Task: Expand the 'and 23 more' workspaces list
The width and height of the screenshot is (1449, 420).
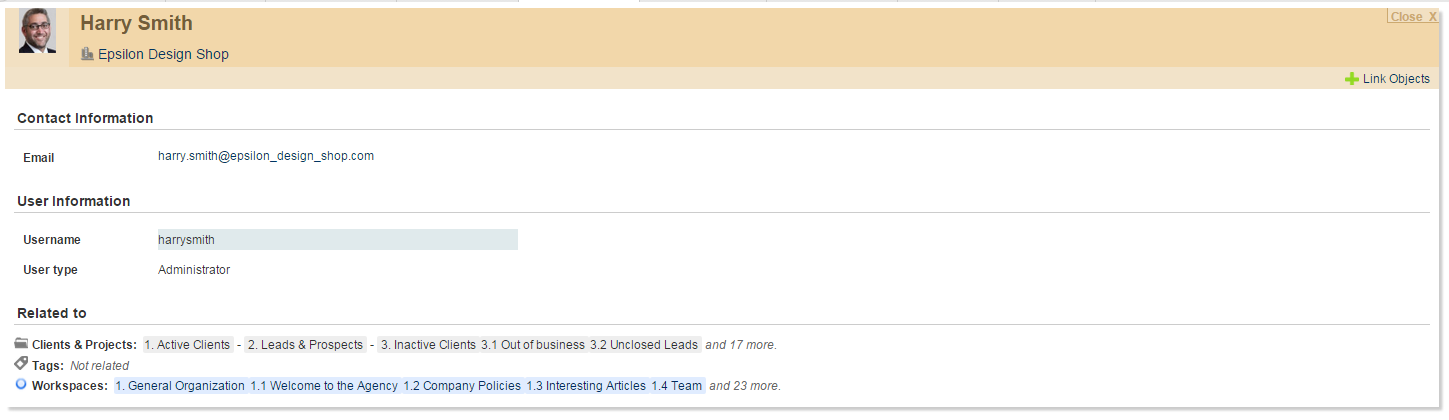Action: 745,386
